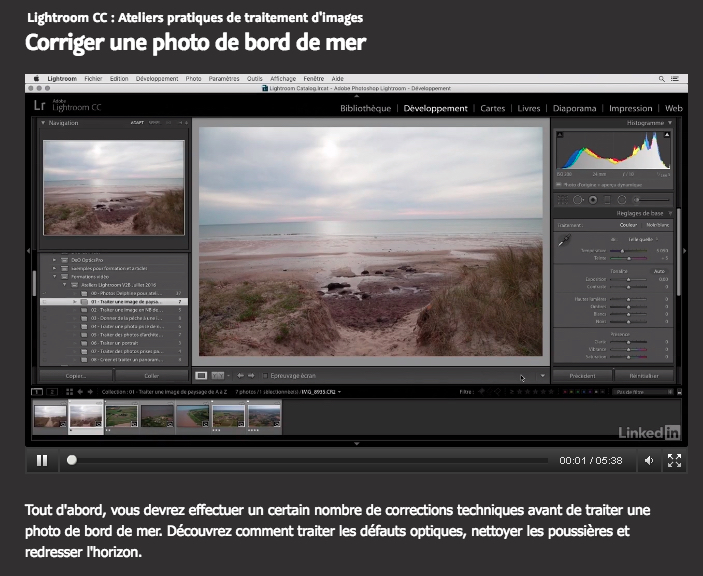
Task: Open the notification center list icon
Action: (x=675, y=78)
